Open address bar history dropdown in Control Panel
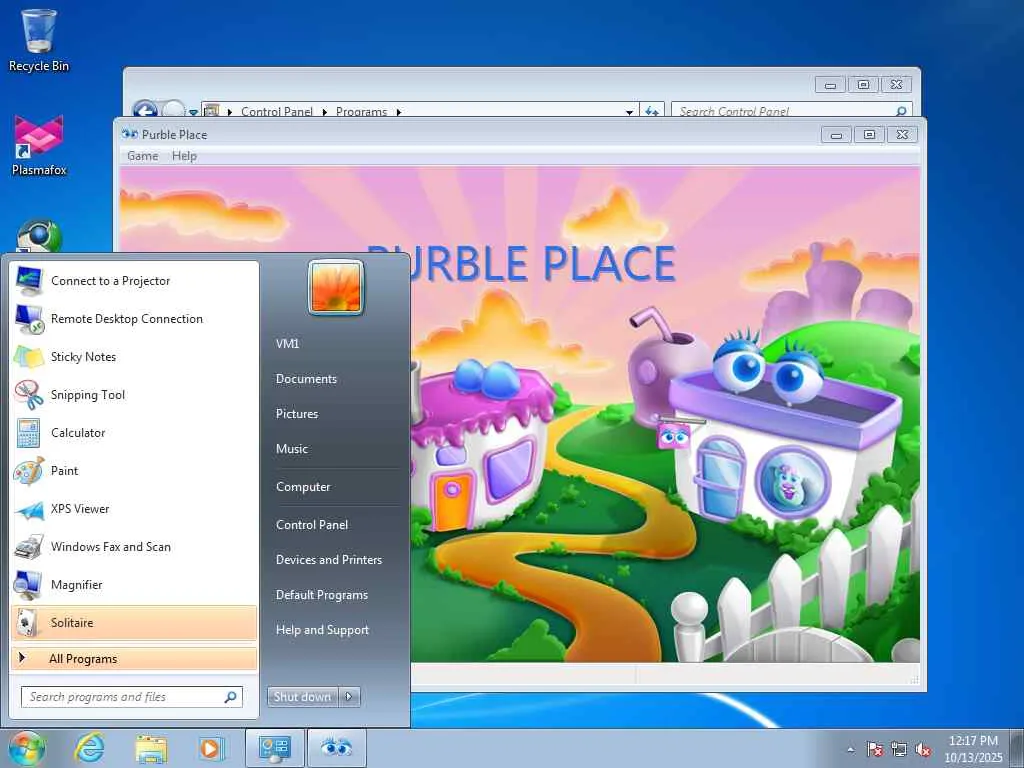The height and width of the screenshot is (768, 1024). 629,112
